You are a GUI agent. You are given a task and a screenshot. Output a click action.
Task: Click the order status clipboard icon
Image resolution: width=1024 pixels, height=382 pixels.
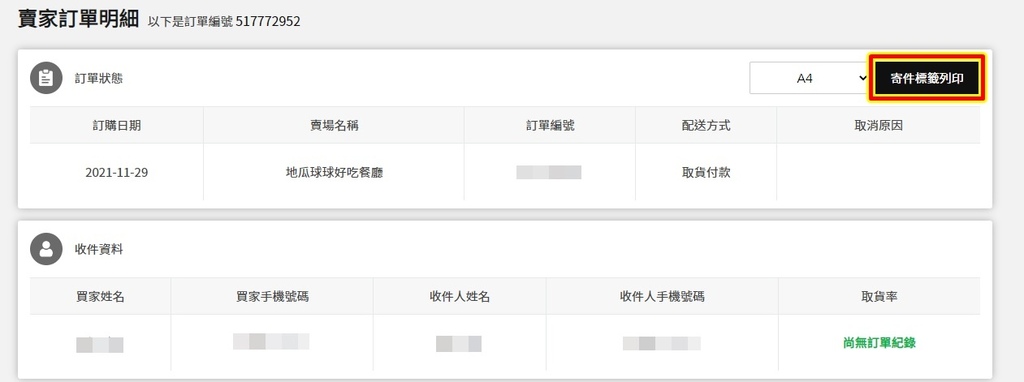tap(46, 78)
